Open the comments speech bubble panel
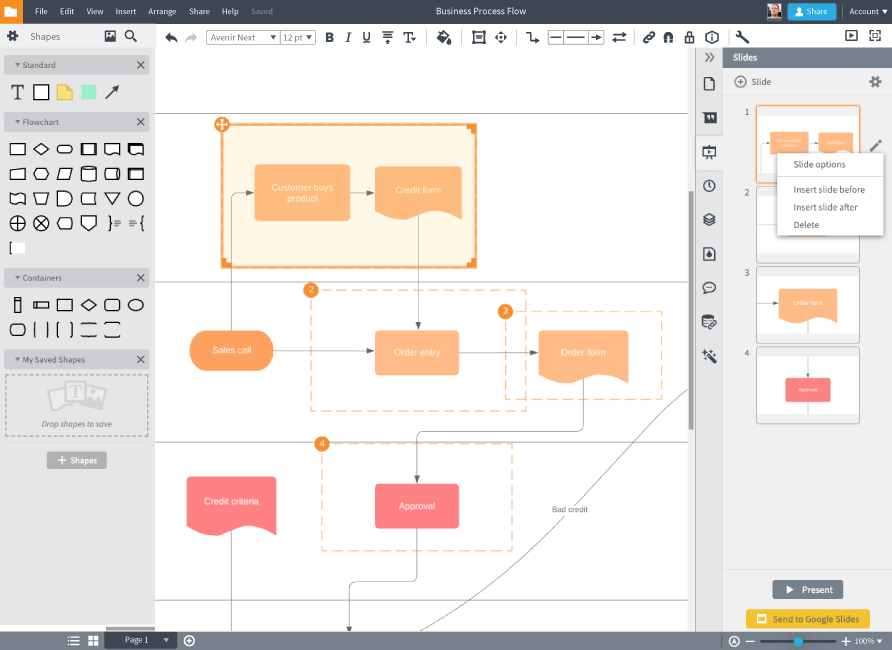The width and height of the screenshot is (892, 650). [709, 288]
